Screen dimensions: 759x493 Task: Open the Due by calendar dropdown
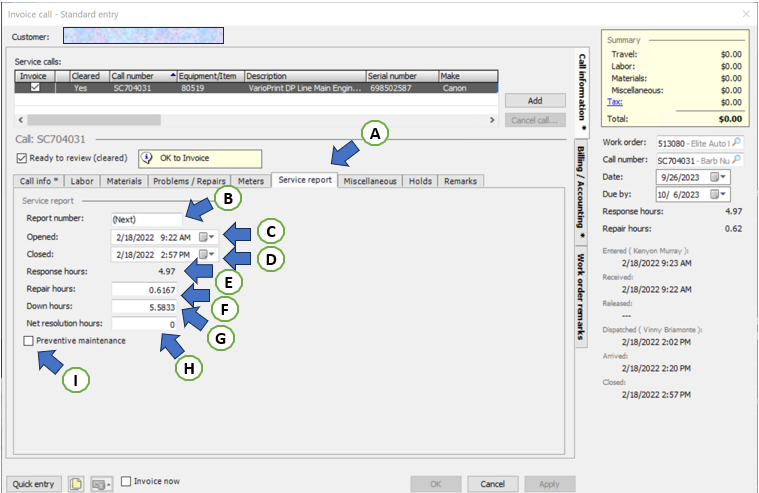tap(718, 194)
